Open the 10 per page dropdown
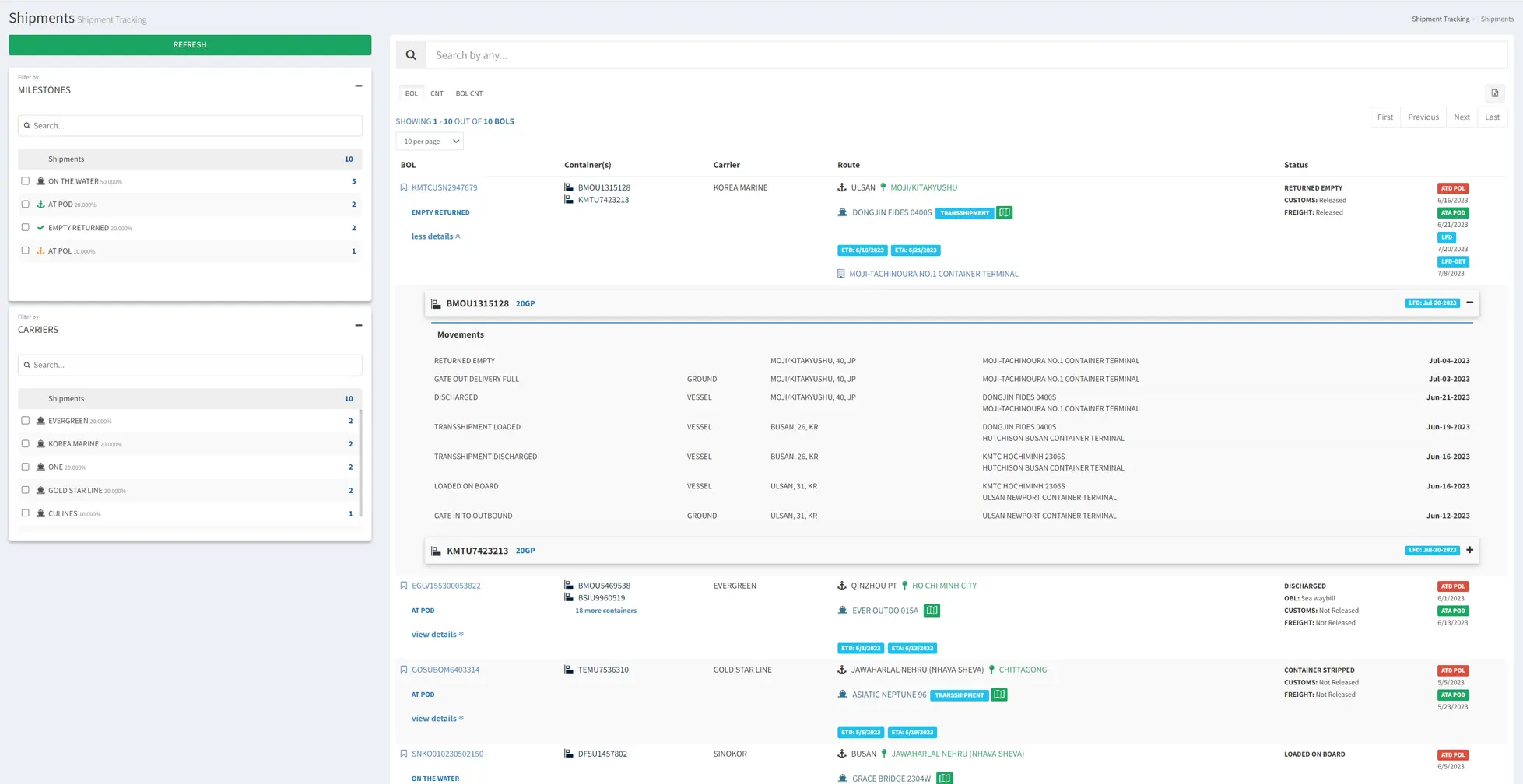 430,141
